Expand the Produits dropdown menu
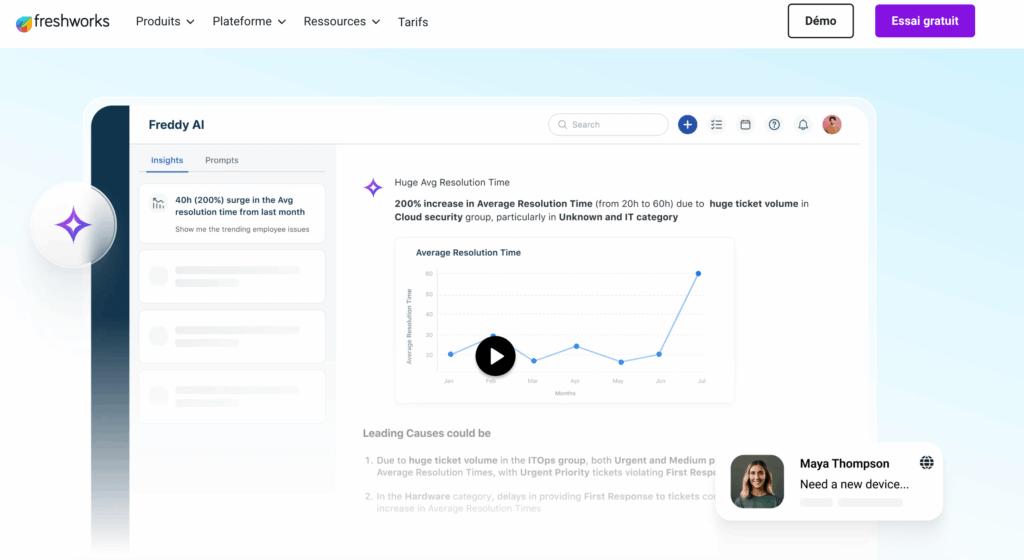Image resolution: width=1024 pixels, height=560 pixels. pos(165,22)
